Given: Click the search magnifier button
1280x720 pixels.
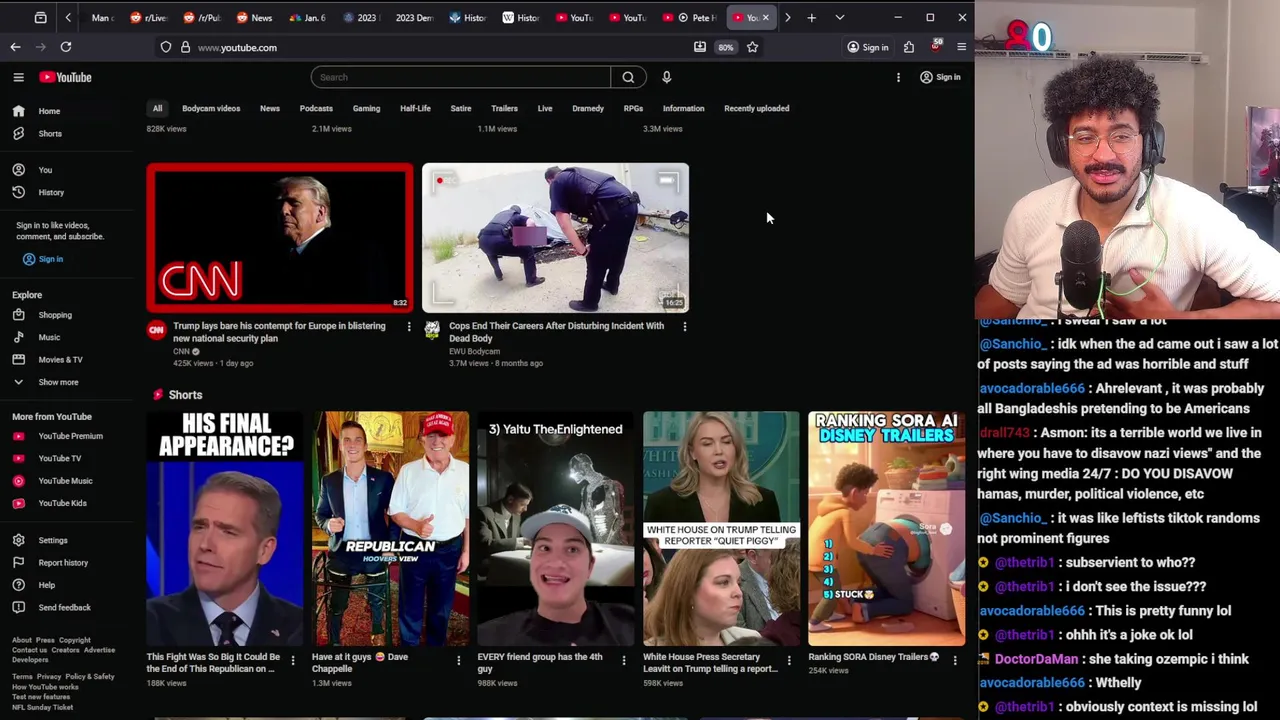Looking at the screenshot, I should (628, 77).
